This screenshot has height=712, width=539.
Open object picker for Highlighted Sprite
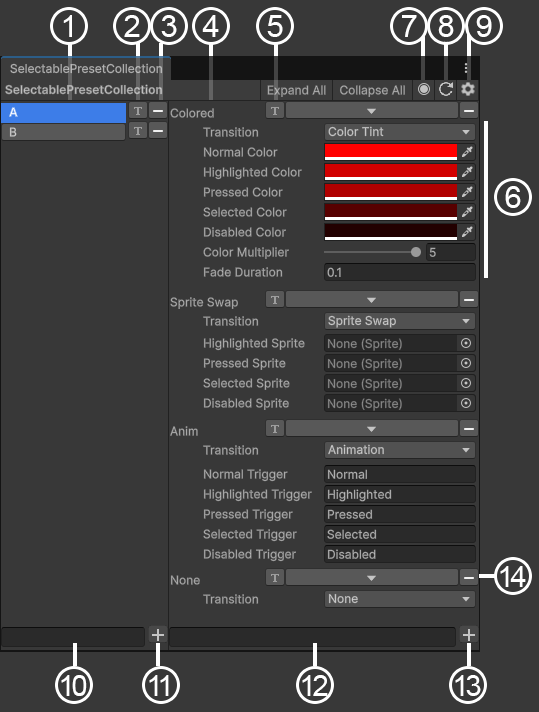pos(466,343)
